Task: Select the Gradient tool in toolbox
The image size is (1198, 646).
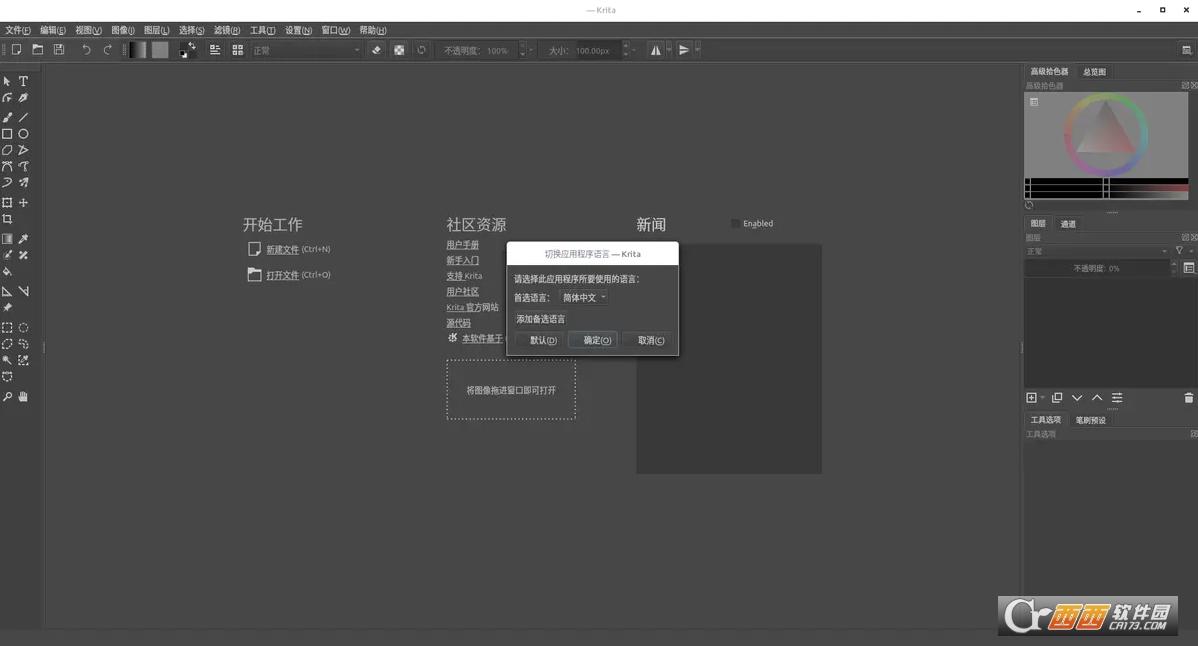Action: tap(7, 239)
